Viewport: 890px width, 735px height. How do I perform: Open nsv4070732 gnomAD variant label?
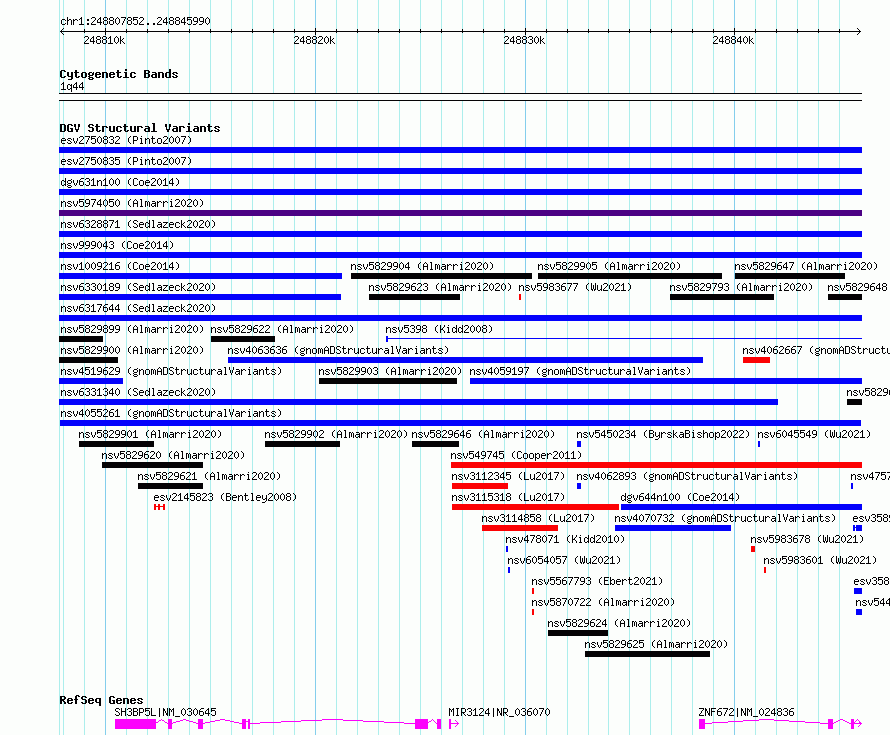tap(725, 518)
